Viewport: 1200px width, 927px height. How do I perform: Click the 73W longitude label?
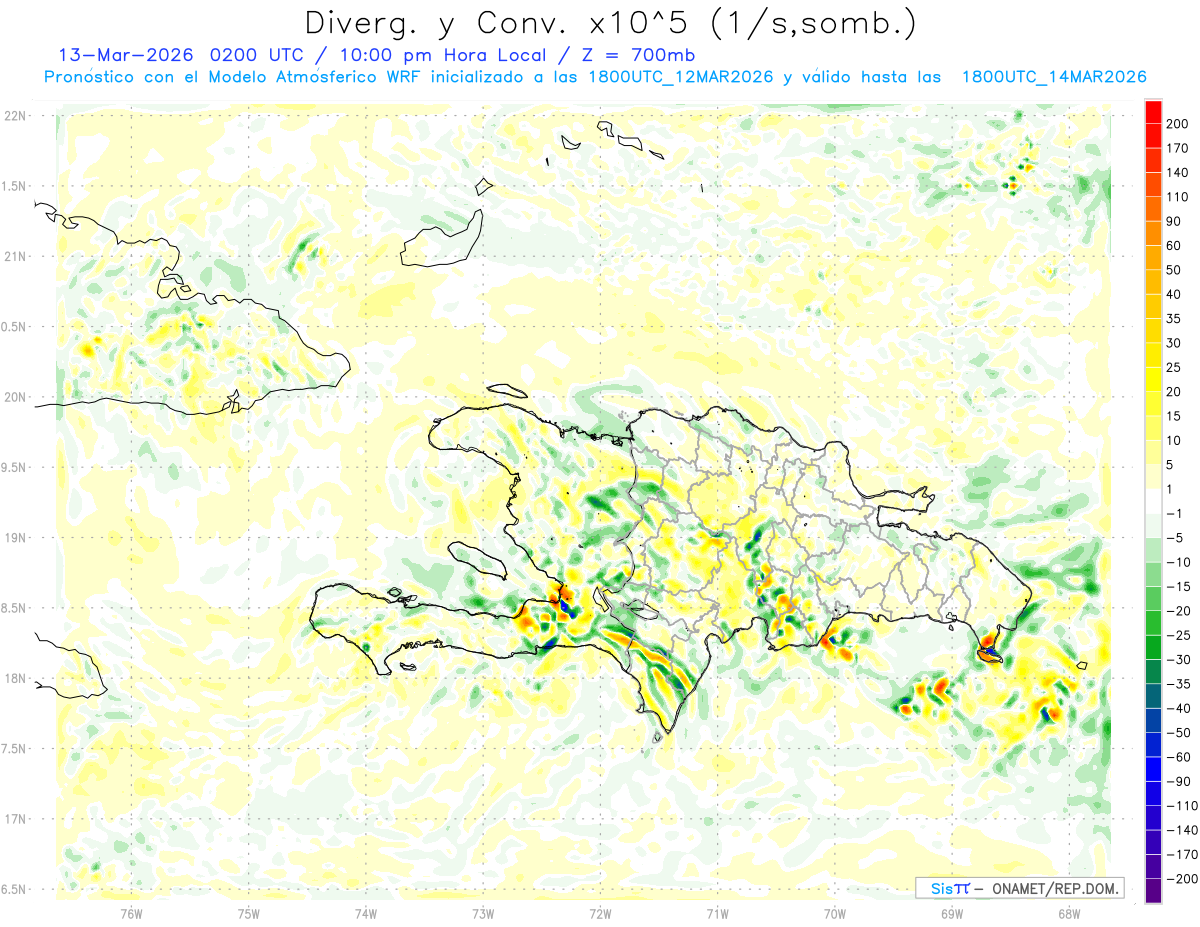pos(483,912)
